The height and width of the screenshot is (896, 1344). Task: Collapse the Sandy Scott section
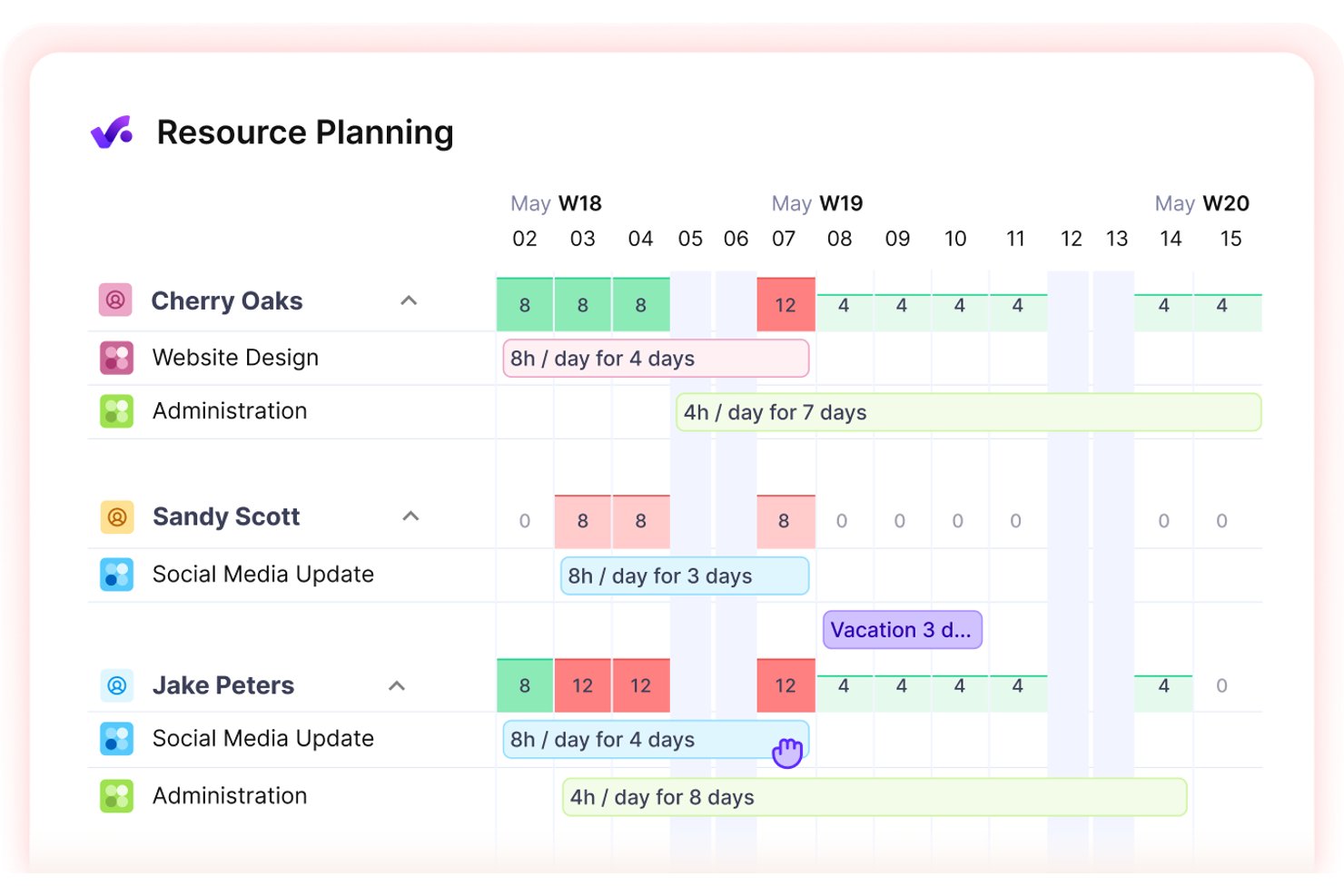click(x=410, y=517)
